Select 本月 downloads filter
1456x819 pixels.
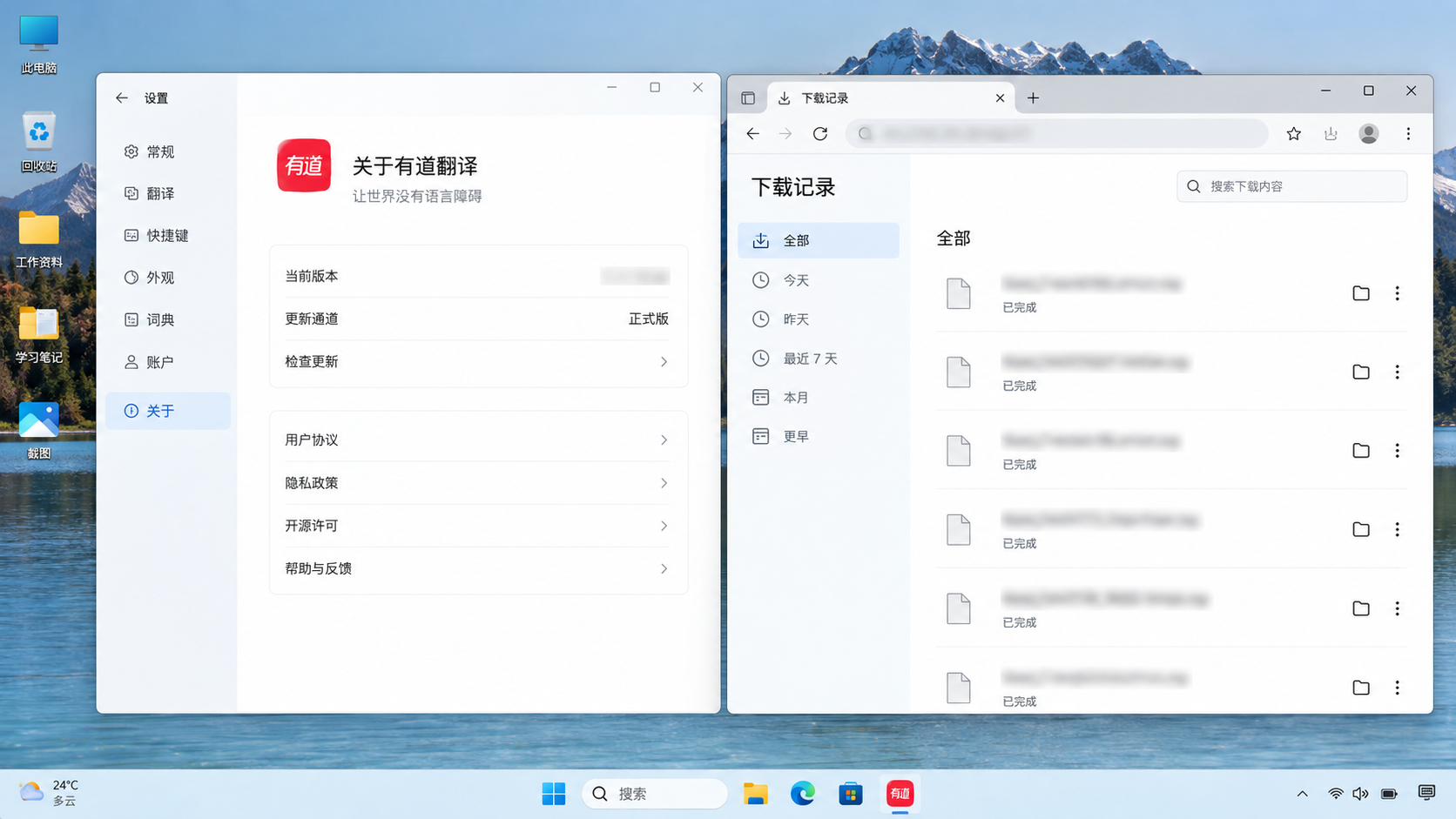pyautogui.click(x=818, y=398)
